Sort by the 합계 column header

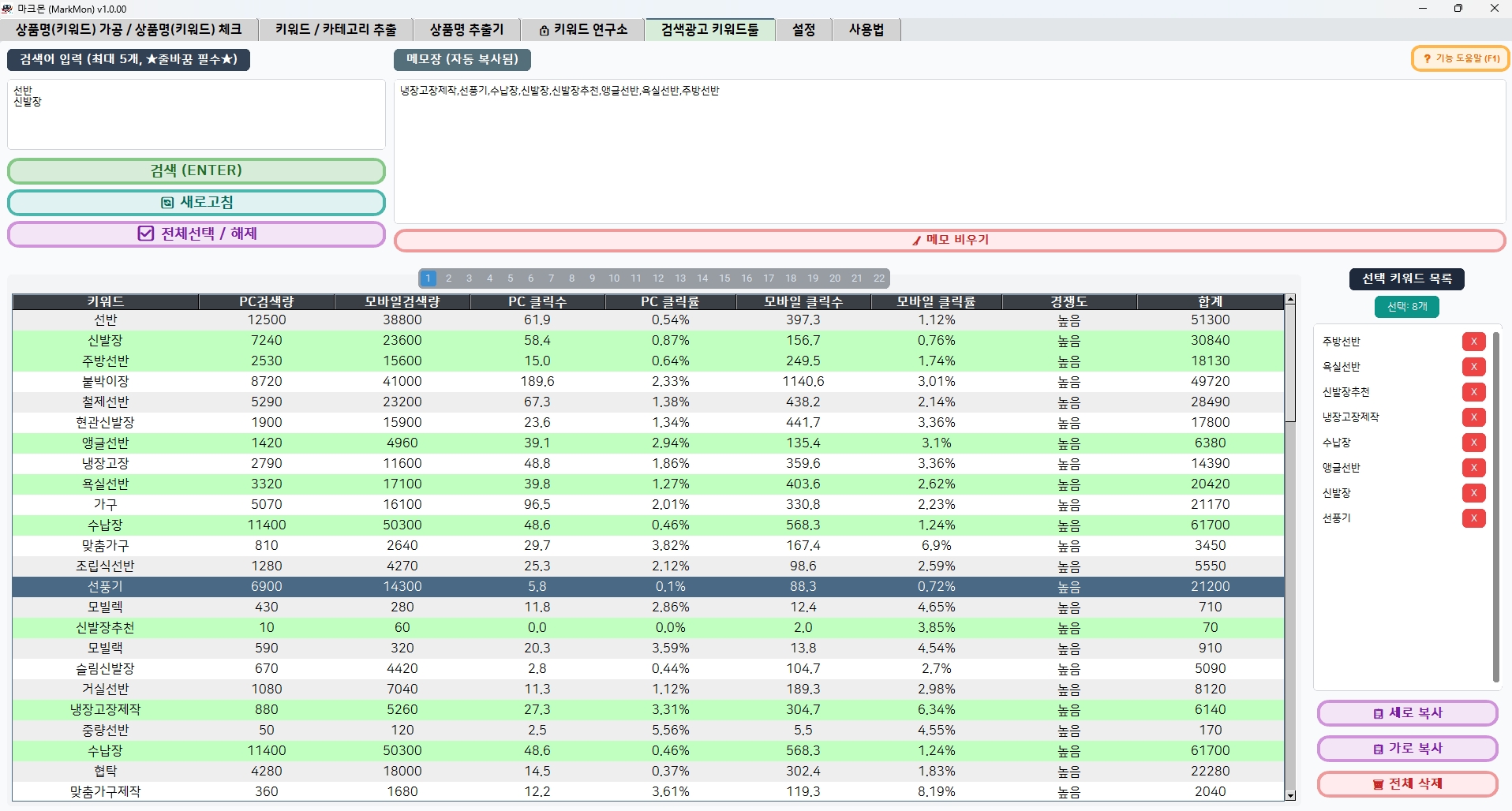tap(1210, 301)
